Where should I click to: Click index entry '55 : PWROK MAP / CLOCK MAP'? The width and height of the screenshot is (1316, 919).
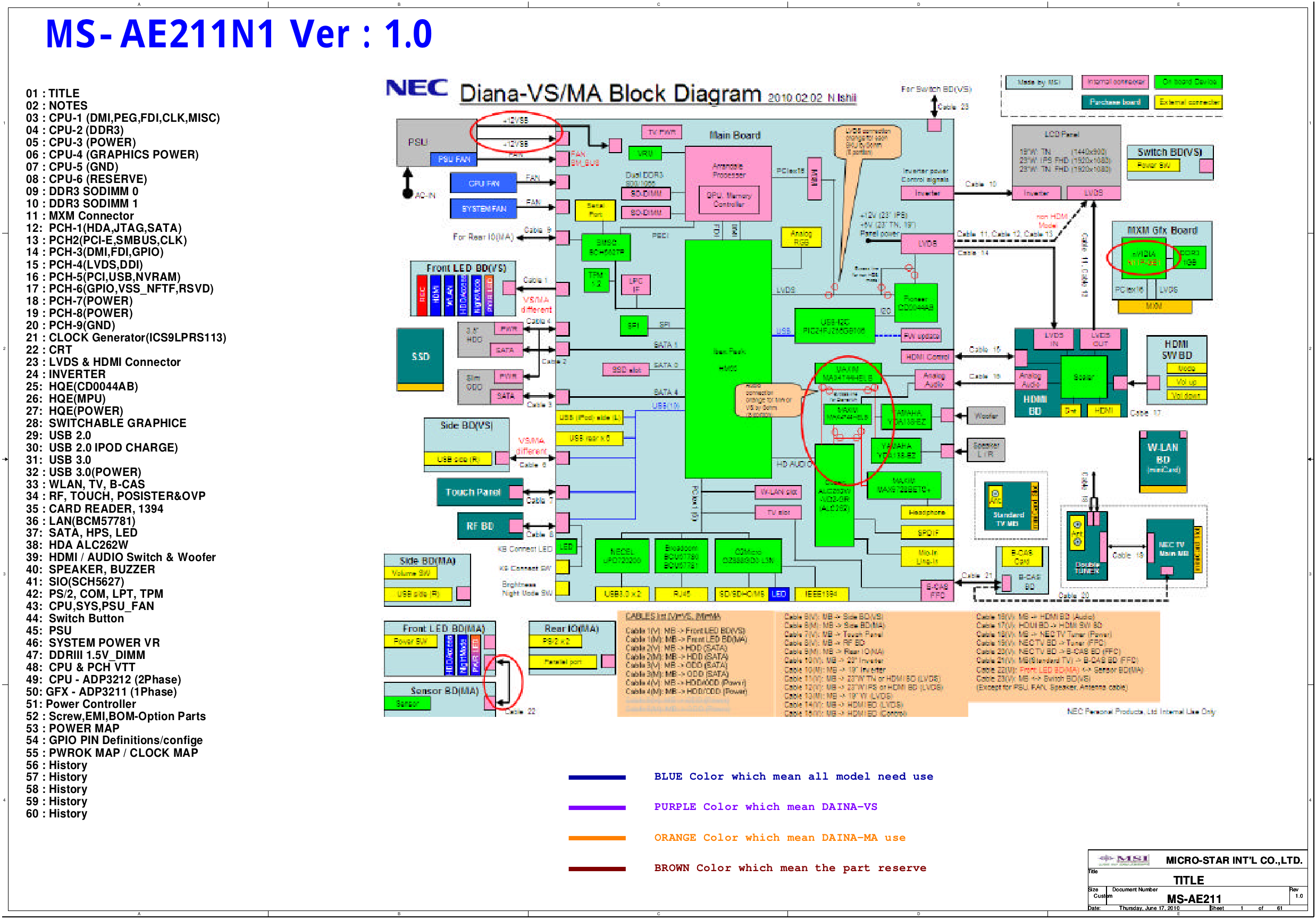112,753
